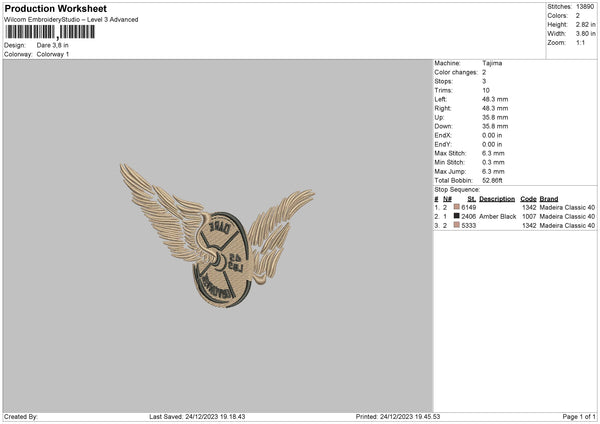Screen dimensions: 600x424
Task: Click the Machine value Tajima
Action: [x=492, y=63]
